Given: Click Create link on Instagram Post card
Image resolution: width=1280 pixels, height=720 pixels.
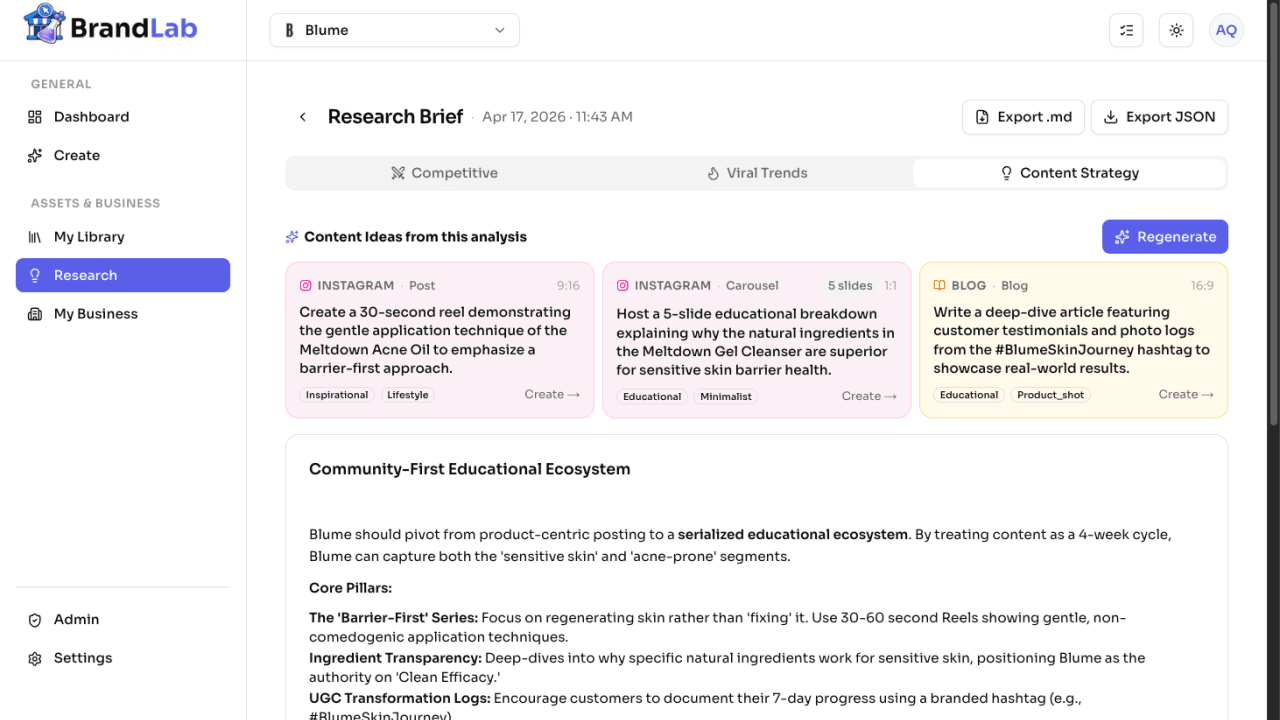Looking at the screenshot, I should (552, 395).
